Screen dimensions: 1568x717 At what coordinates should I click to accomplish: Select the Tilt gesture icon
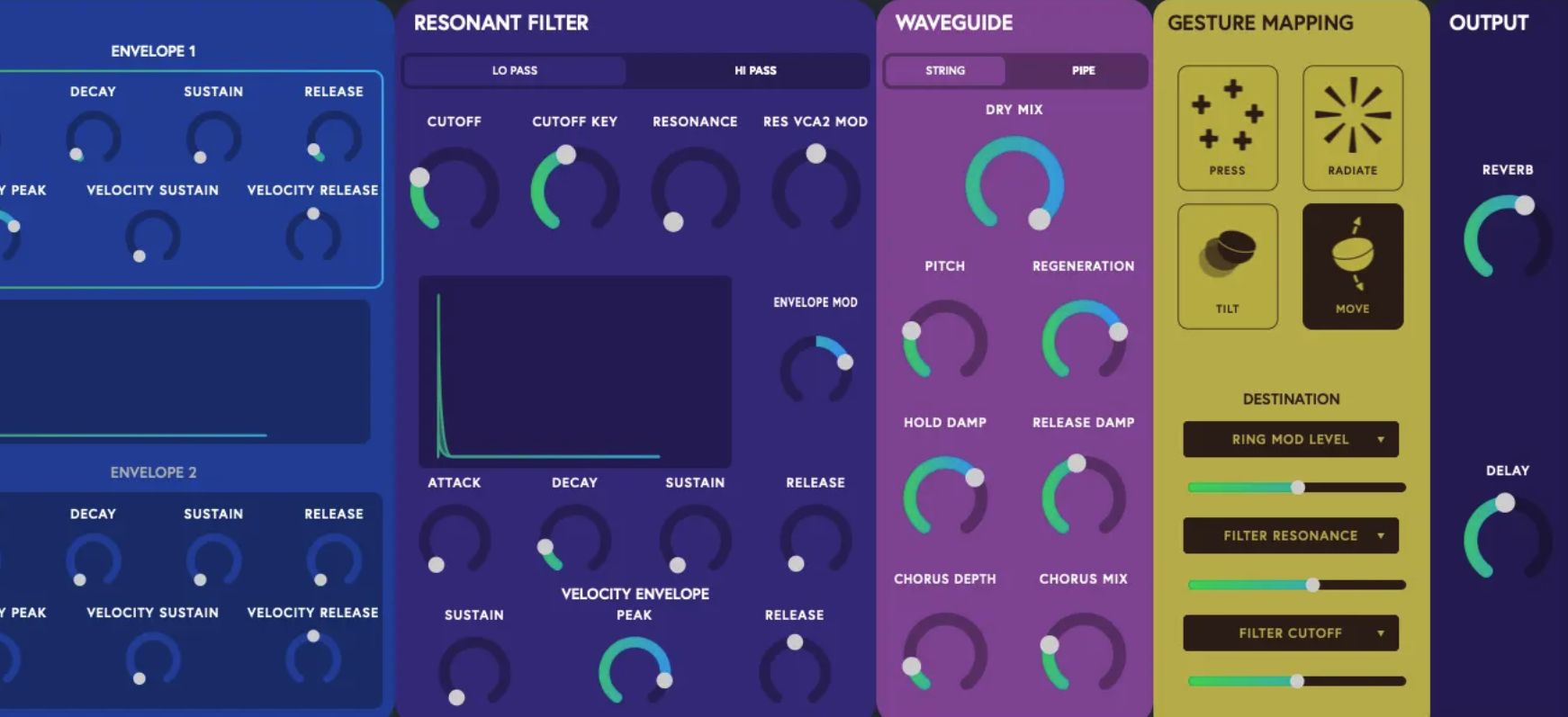1227,266
